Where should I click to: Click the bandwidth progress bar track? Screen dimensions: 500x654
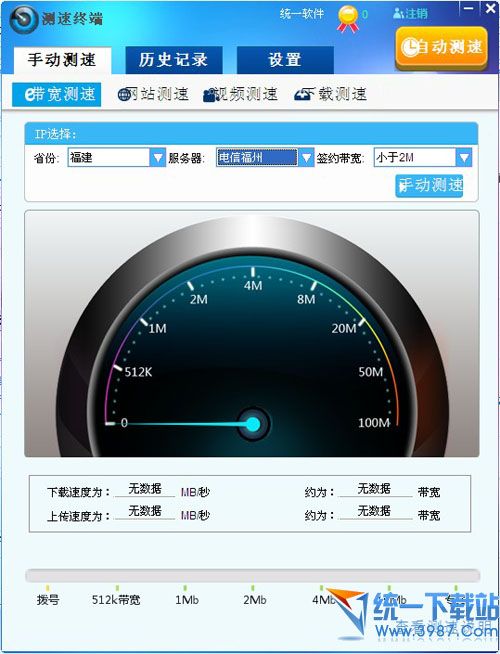coord(252,576)
